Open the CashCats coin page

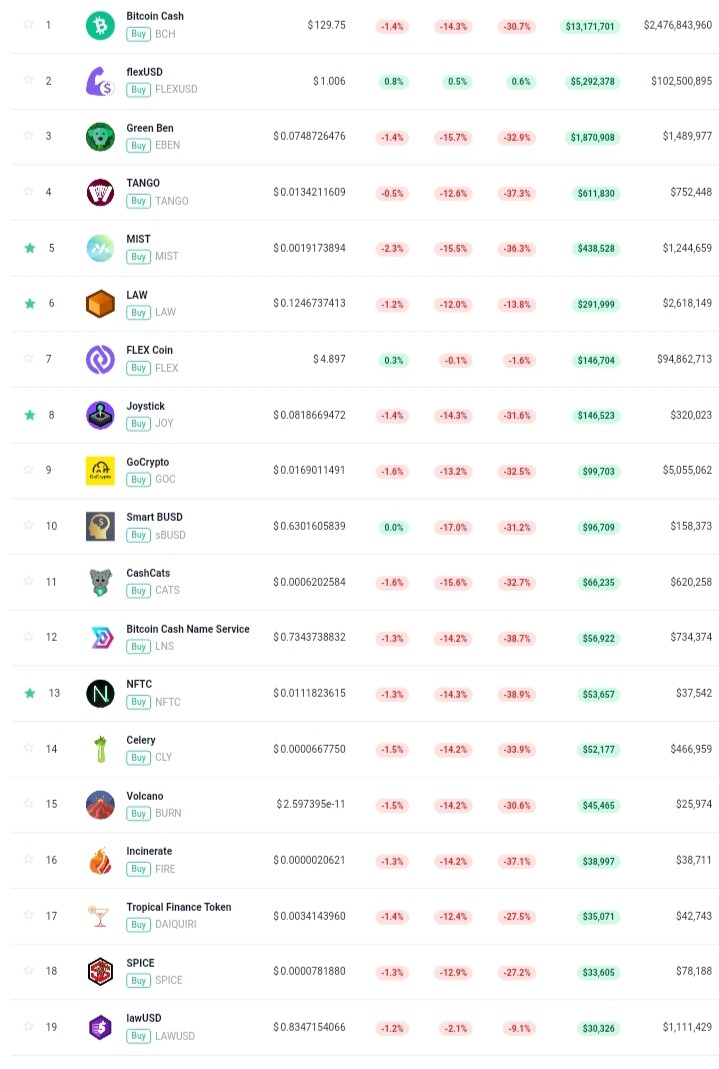click(x=148, y=573)
